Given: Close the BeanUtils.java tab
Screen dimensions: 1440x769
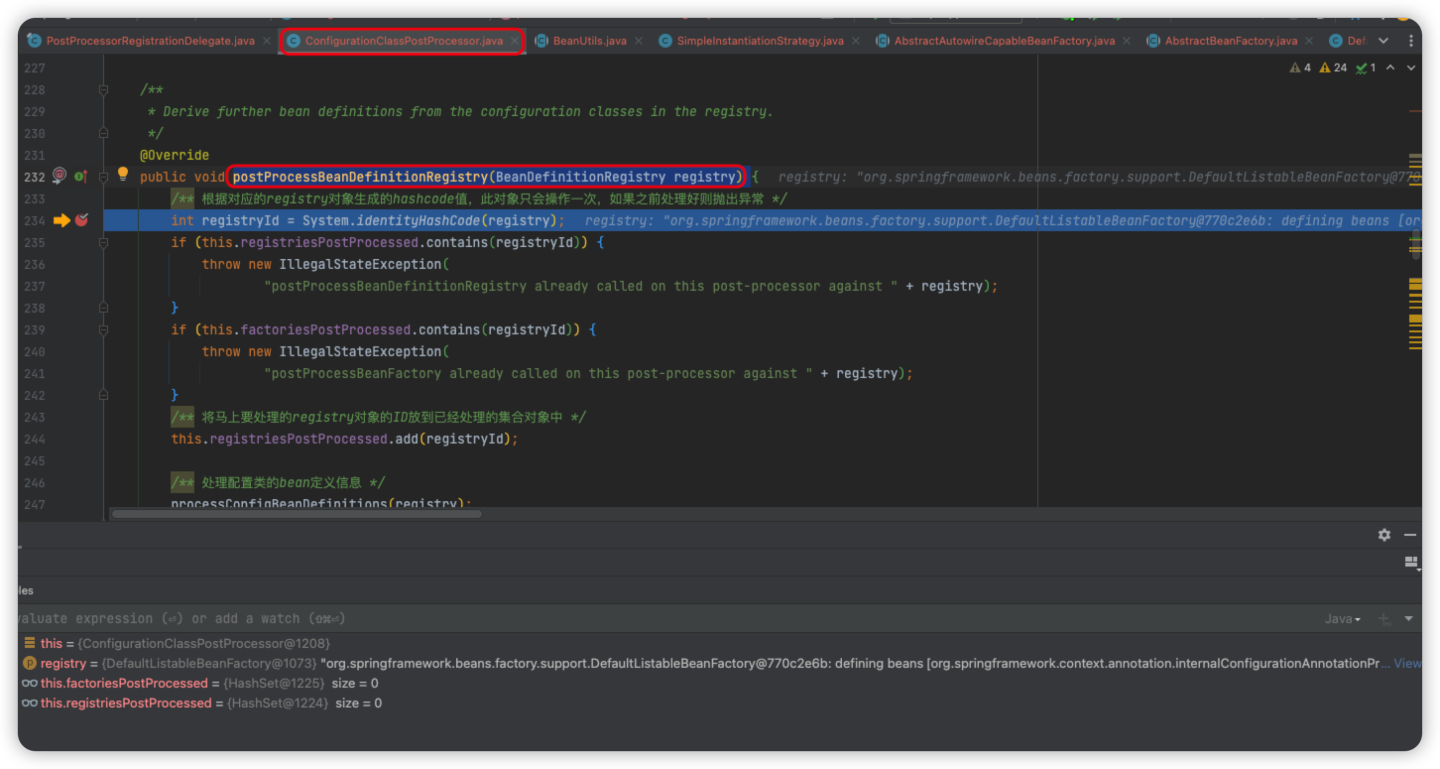Looking at the screenshot, I should point(638,41).
